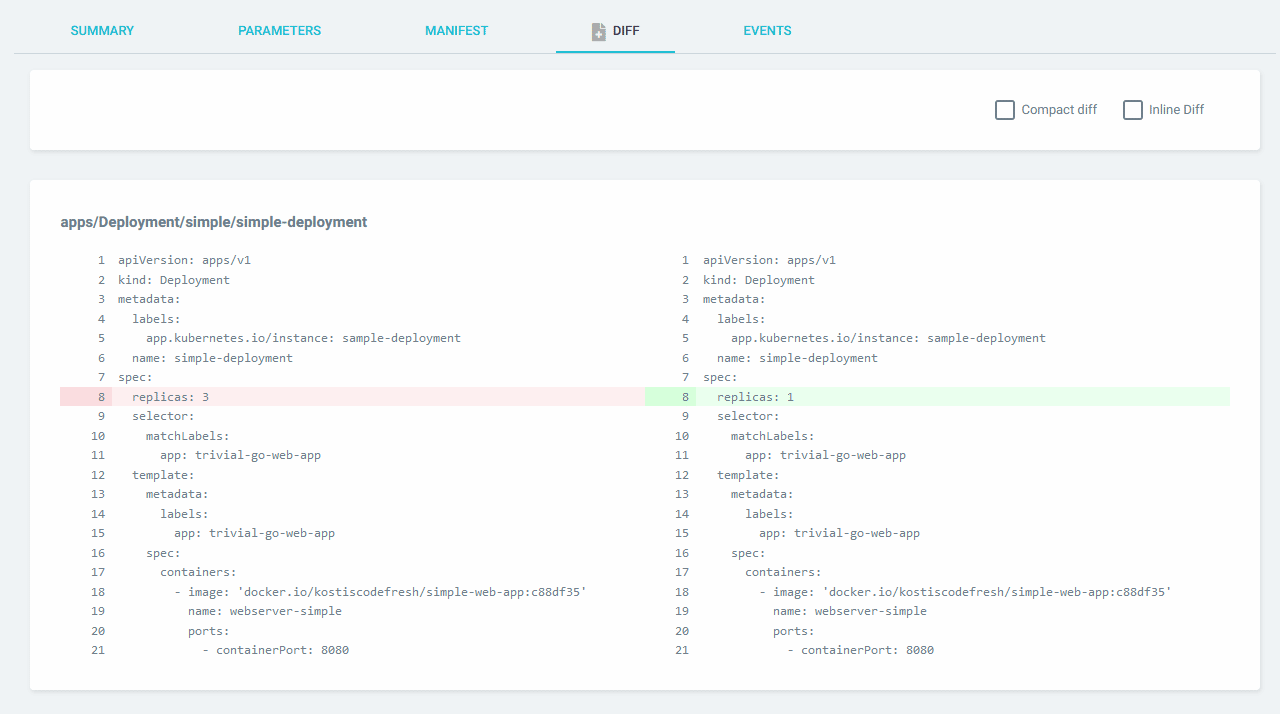Select the added line 'replicas: 1'
The image size is (1280, 714).
(937, 397)
